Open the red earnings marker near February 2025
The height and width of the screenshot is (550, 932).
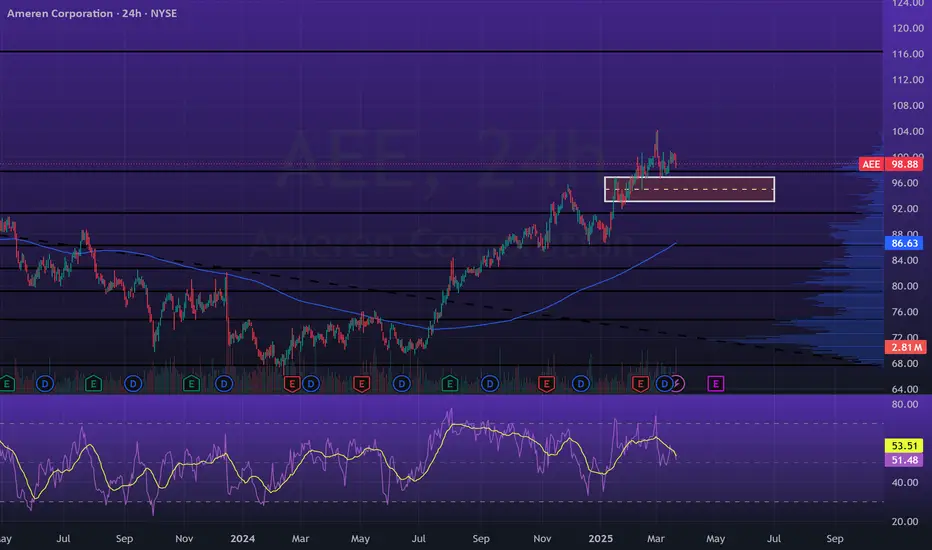click(x=640, y=384)
